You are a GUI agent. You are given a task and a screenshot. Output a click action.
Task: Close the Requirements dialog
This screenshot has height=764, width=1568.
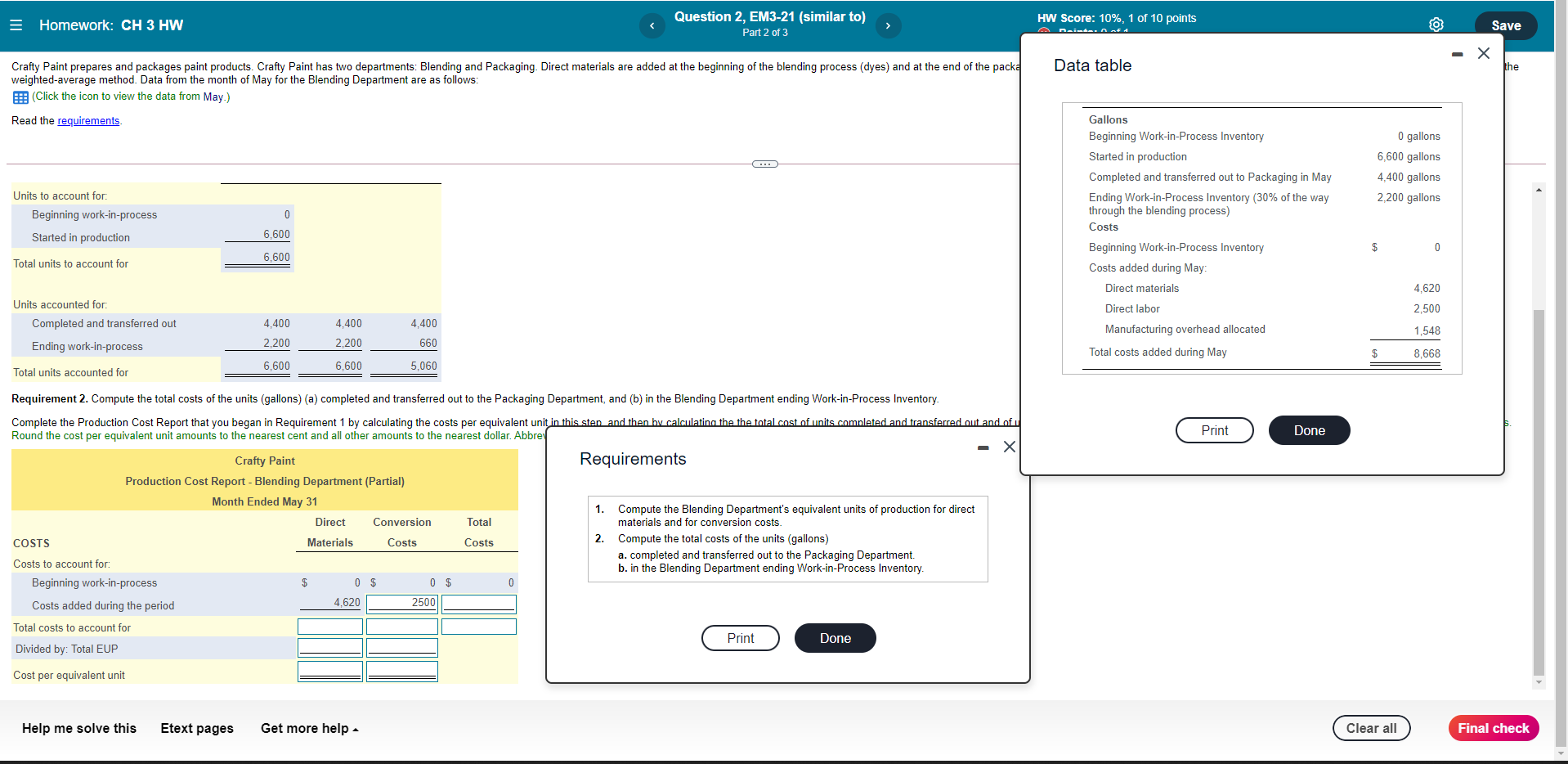pos(1010,447)
